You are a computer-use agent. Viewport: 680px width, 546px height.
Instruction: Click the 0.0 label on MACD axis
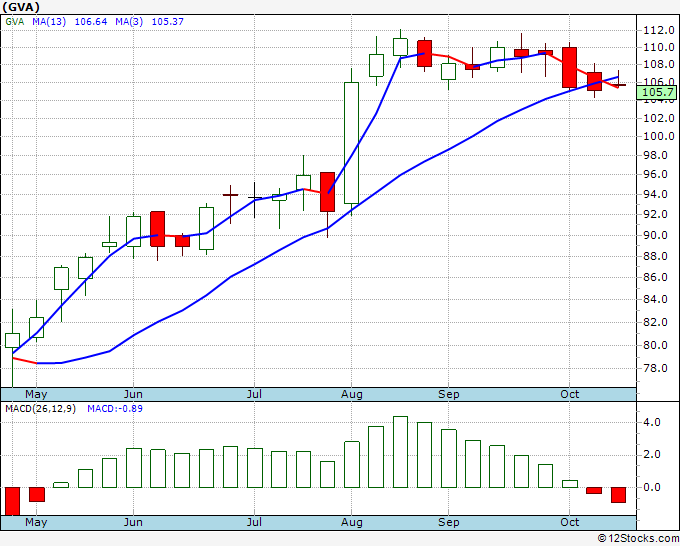pyautogui.click(x=652, y=487)
